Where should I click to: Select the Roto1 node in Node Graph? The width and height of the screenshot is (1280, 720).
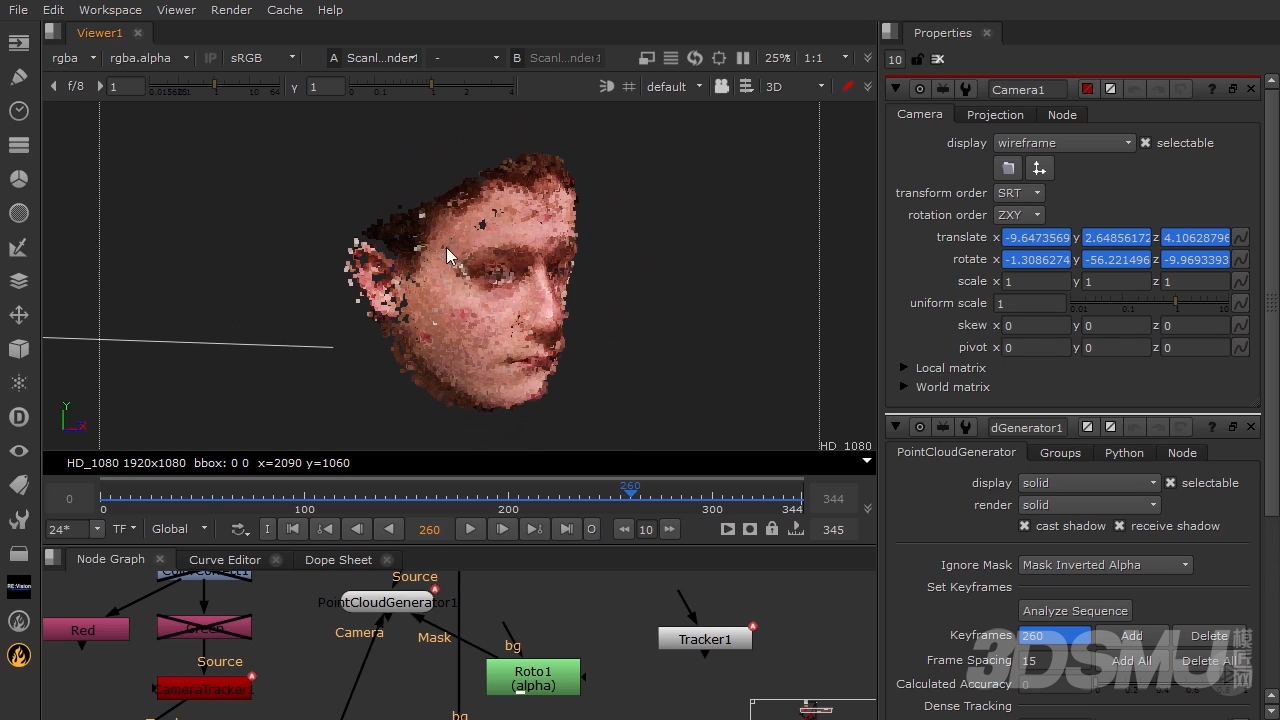pyautogui.click(x=533, y=677)
